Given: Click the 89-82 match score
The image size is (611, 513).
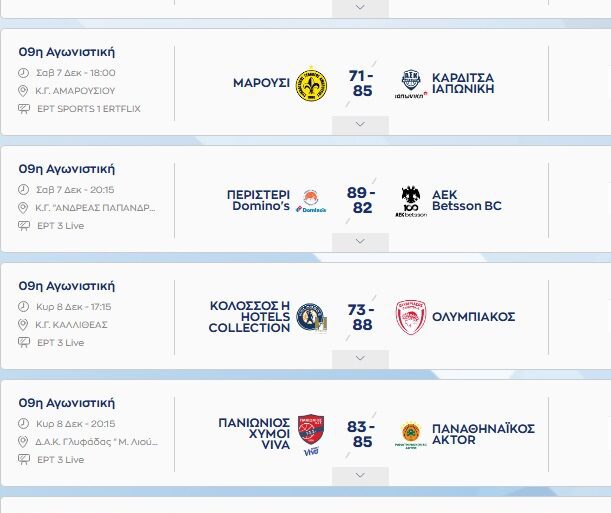Looking at the screenshot, I should [360, 200].
